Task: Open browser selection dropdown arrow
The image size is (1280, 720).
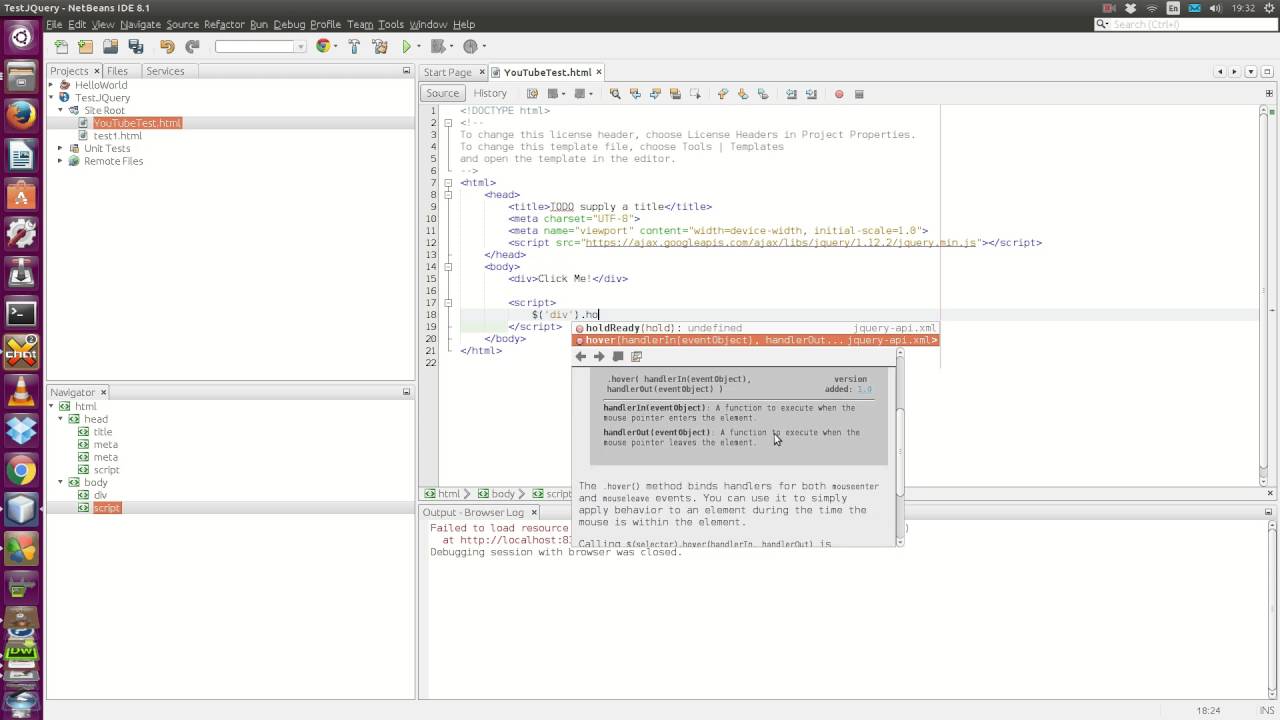Action: (x=334, y=46)
